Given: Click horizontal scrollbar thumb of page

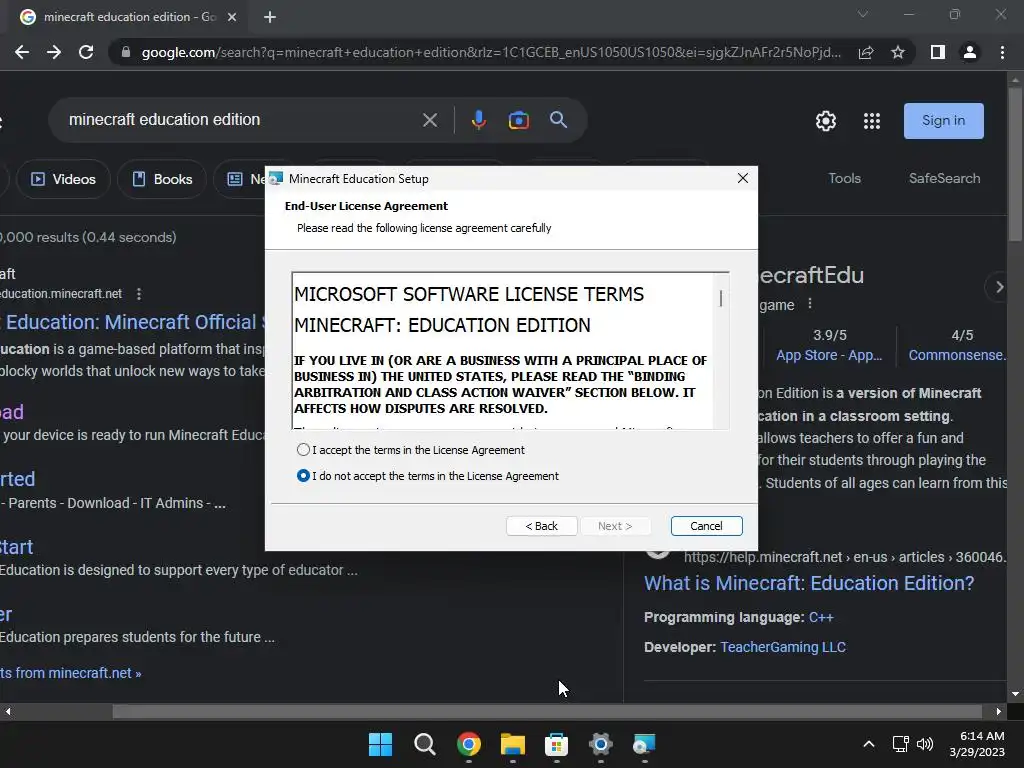Looking at the screenshot, I should (547, 712).
